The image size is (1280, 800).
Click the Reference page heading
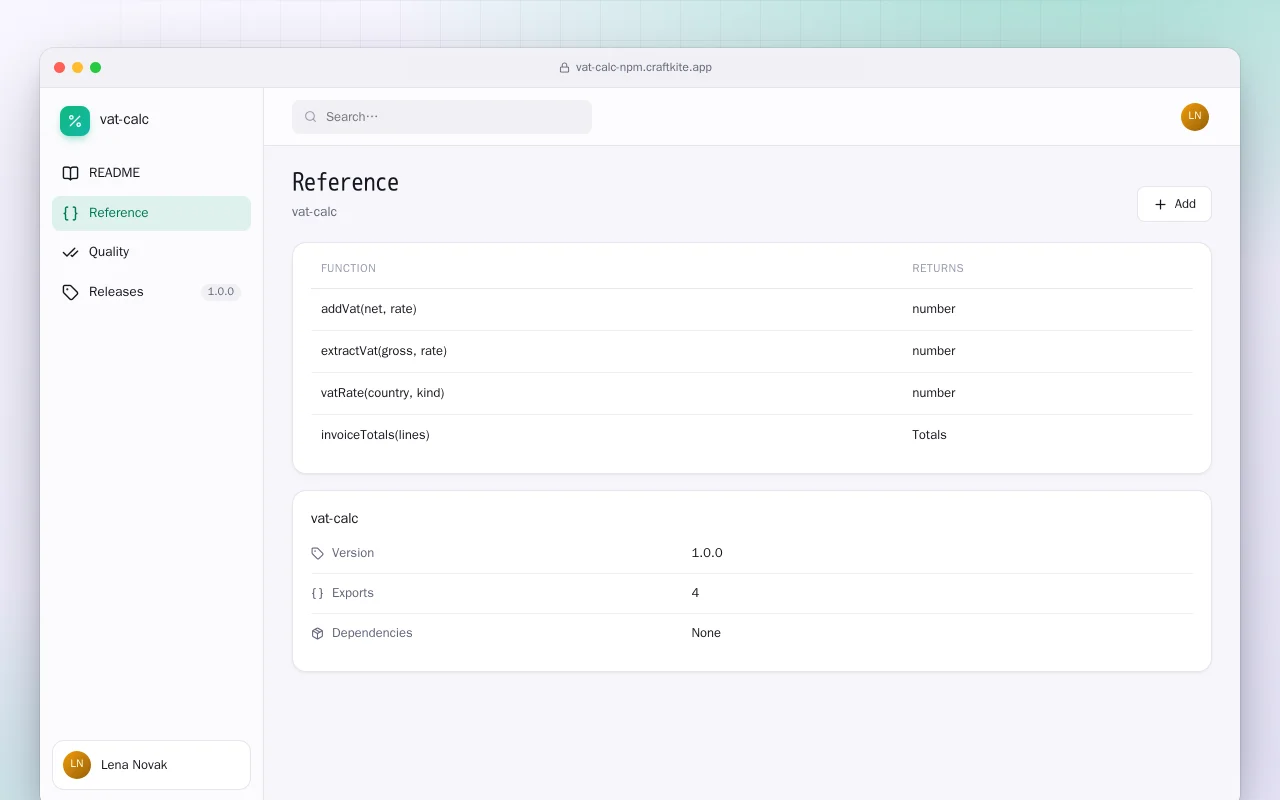click(x=345, y=182)
